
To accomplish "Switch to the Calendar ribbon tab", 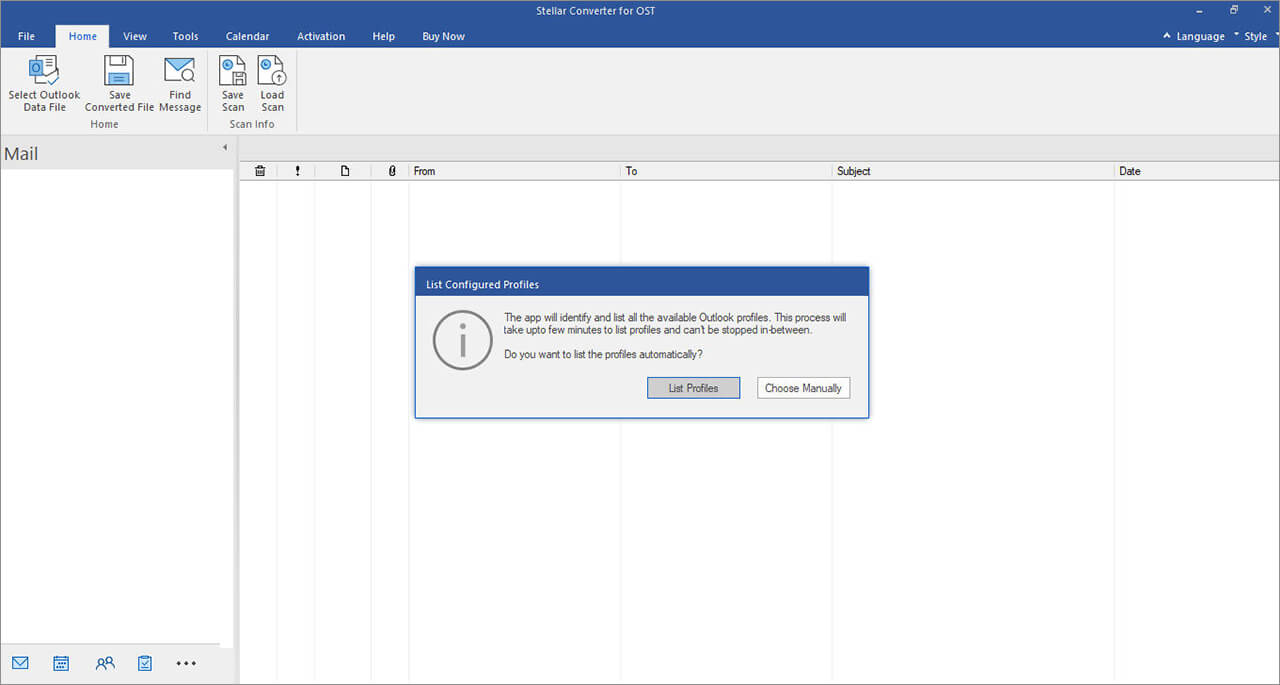I will coord(247,36).
